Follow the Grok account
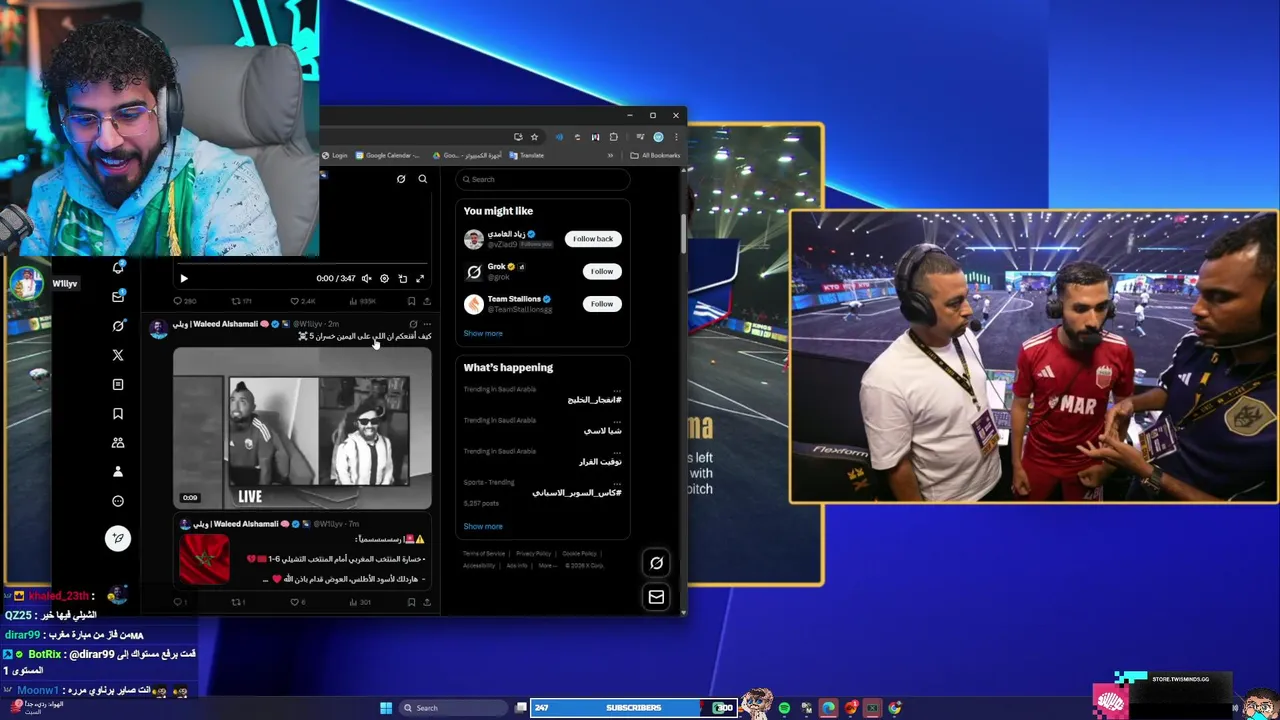 (601, 271)
